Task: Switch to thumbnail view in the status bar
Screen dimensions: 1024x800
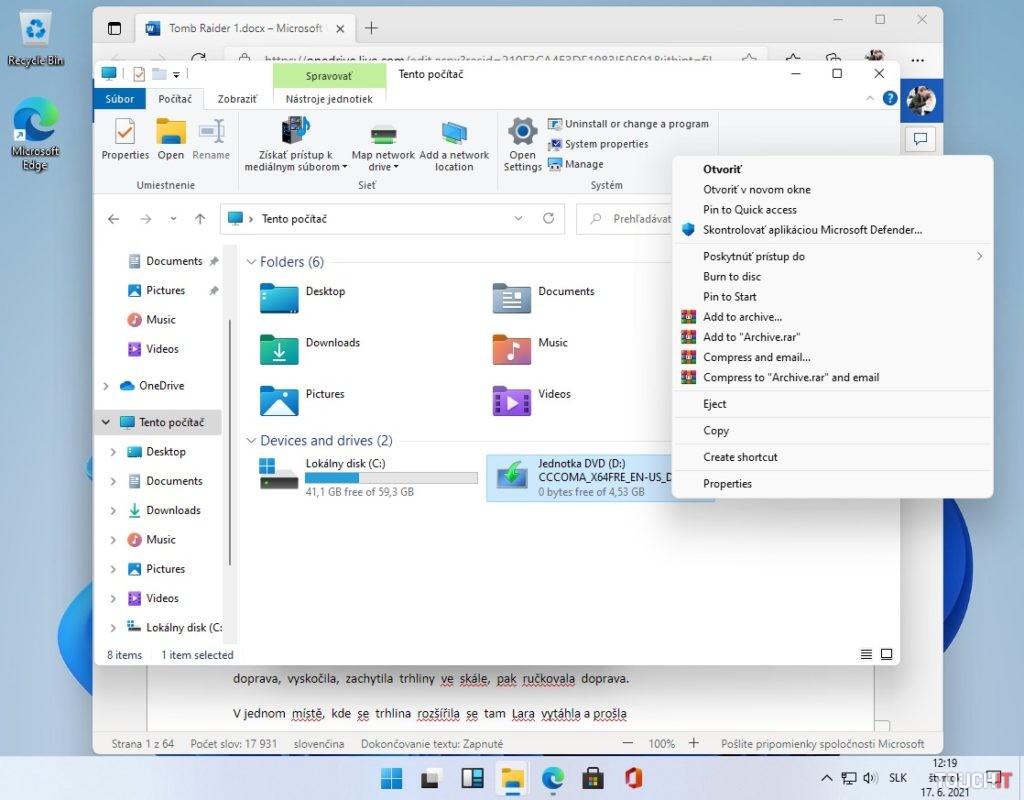Action: tap(886, 654)
